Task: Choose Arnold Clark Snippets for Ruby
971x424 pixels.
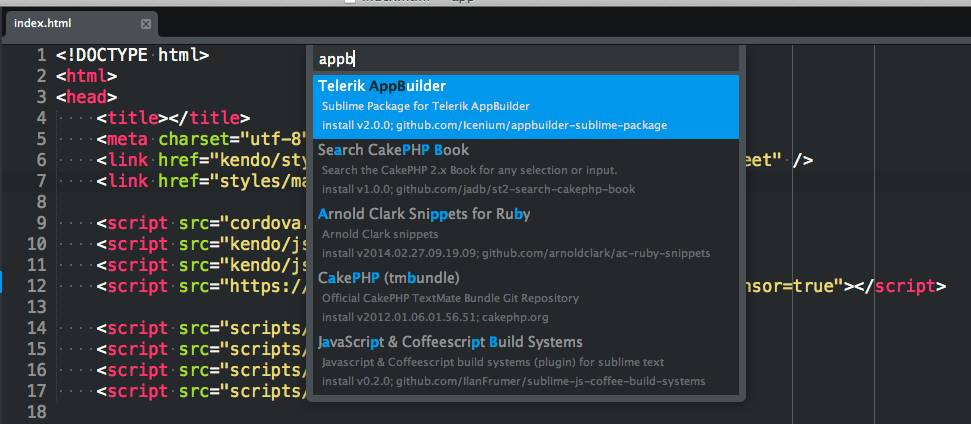Action: click(x=526, y=235)
